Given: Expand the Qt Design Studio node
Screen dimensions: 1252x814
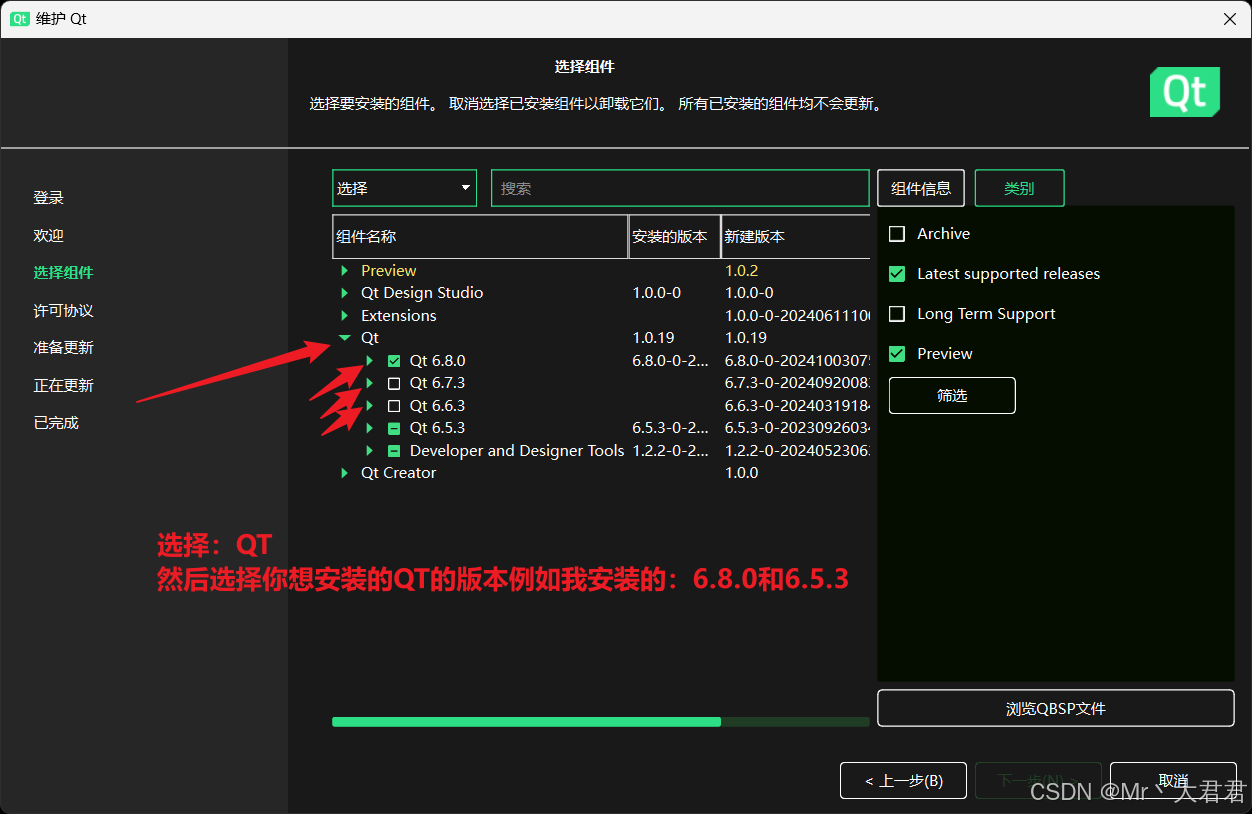Looking at the screenshot, I should [345, 293].
